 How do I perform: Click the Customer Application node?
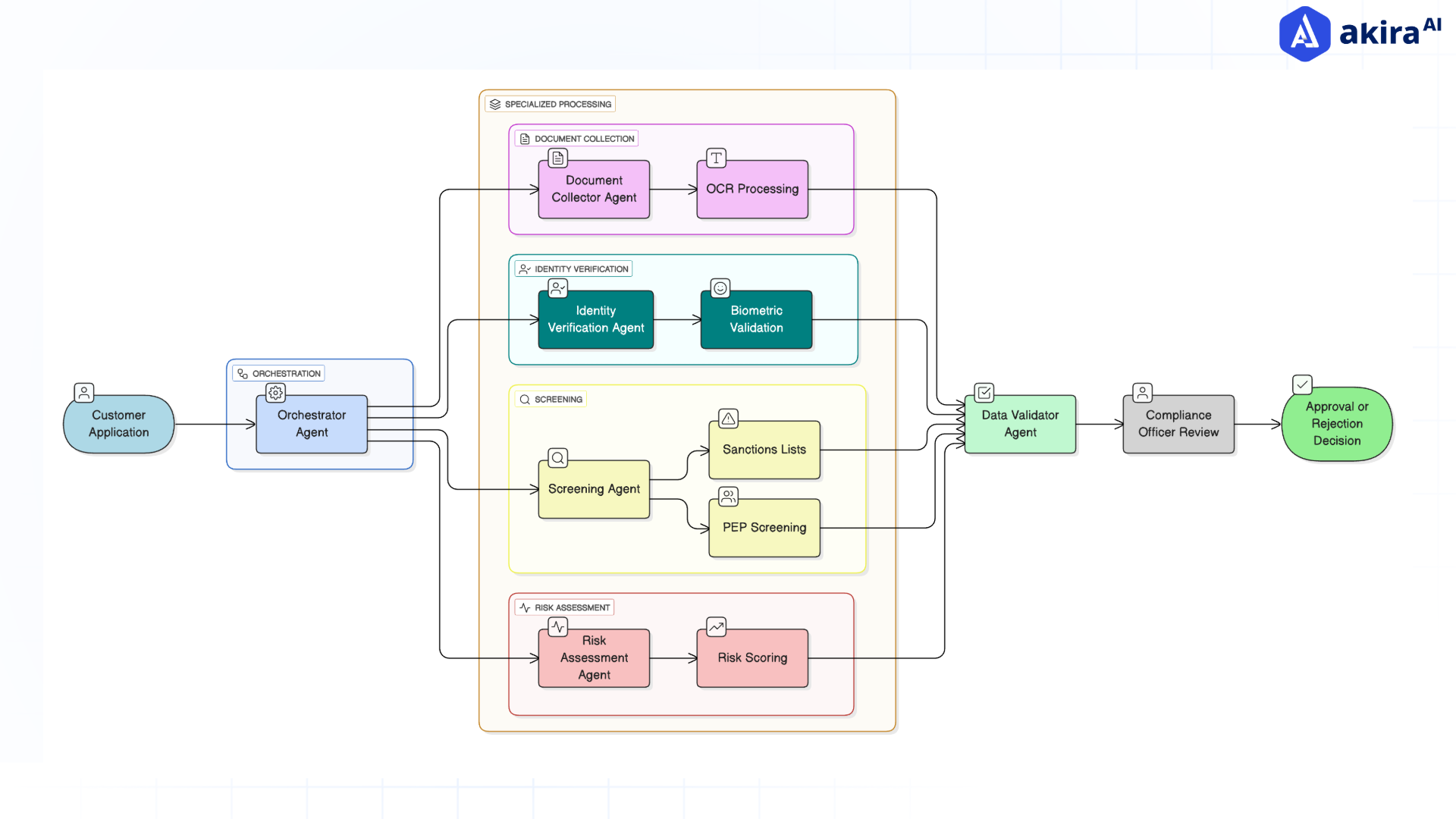pyautogui.click(x=118, y=424)
